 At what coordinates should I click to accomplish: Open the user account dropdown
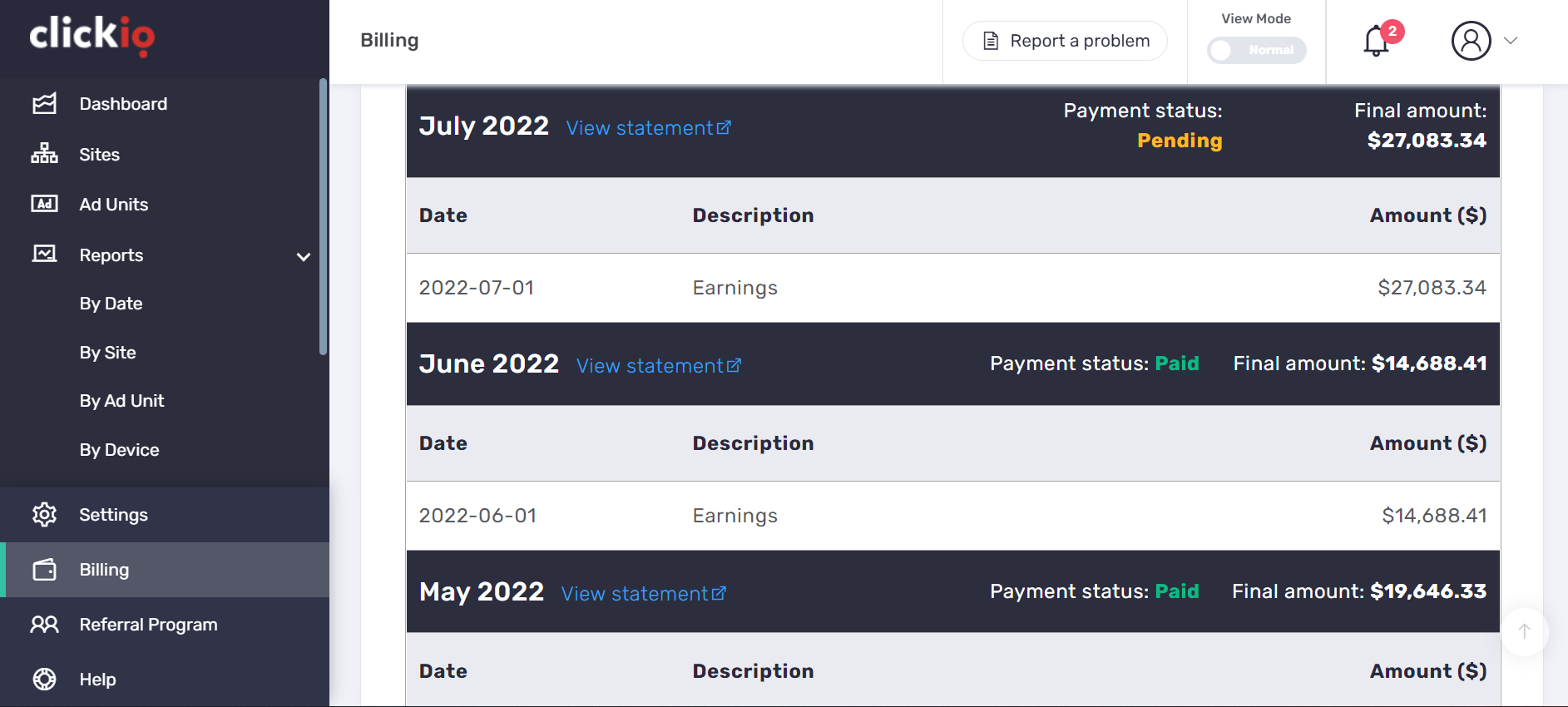(x=1485, y=41)
